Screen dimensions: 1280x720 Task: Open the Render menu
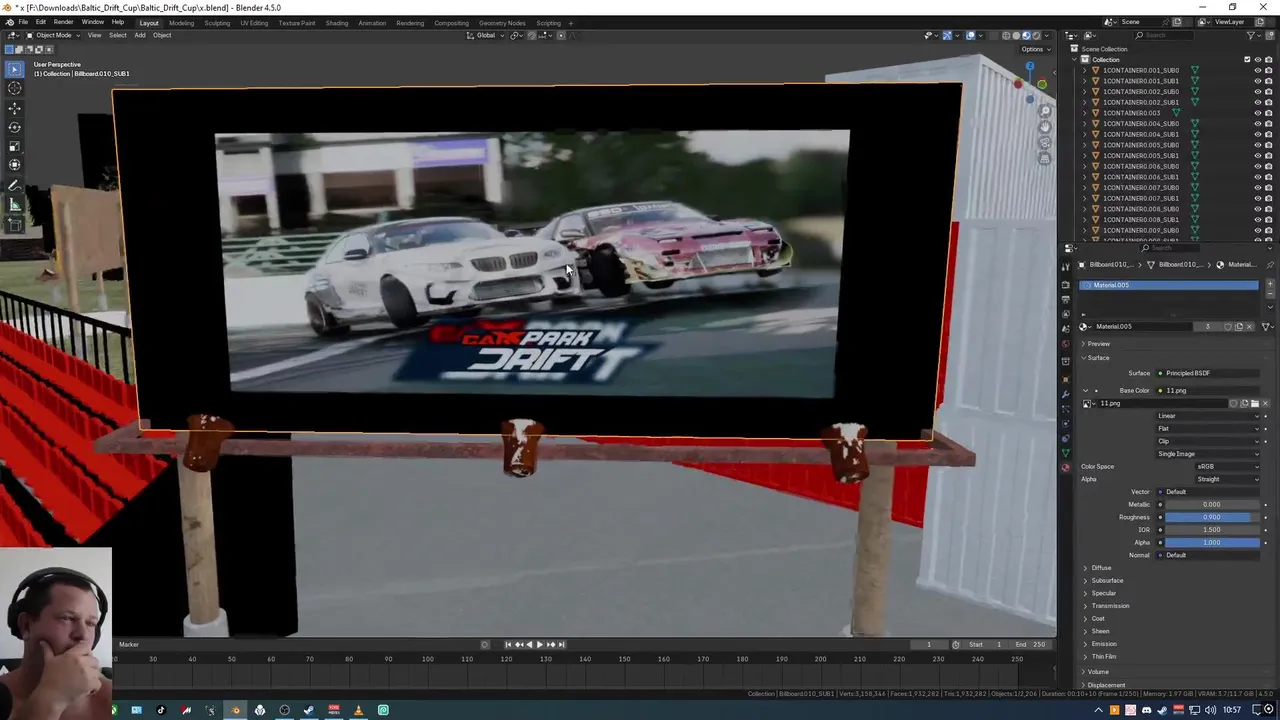pyautogui.click(x=63, y=22)
